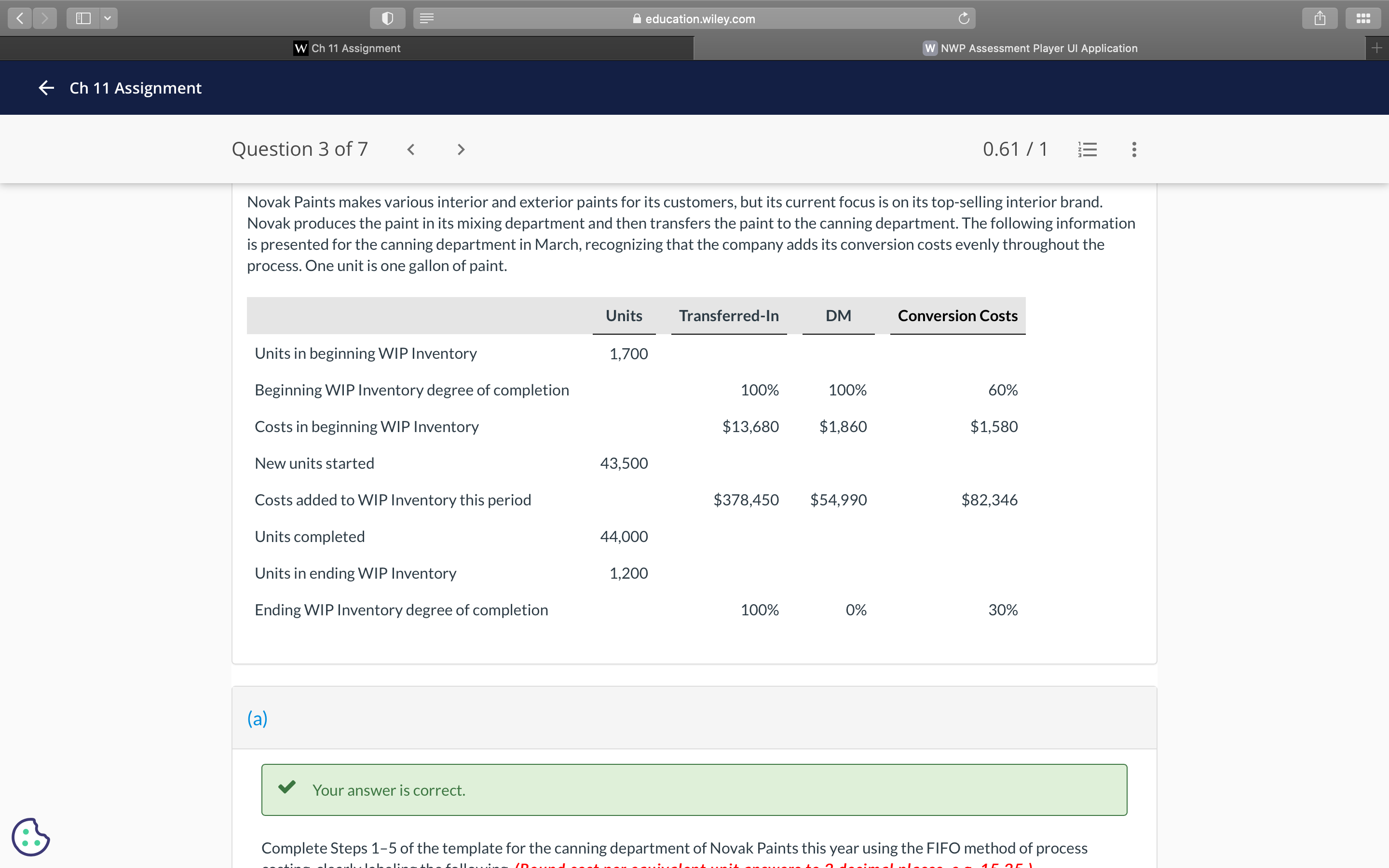Go to the previous question chevron

411,149
